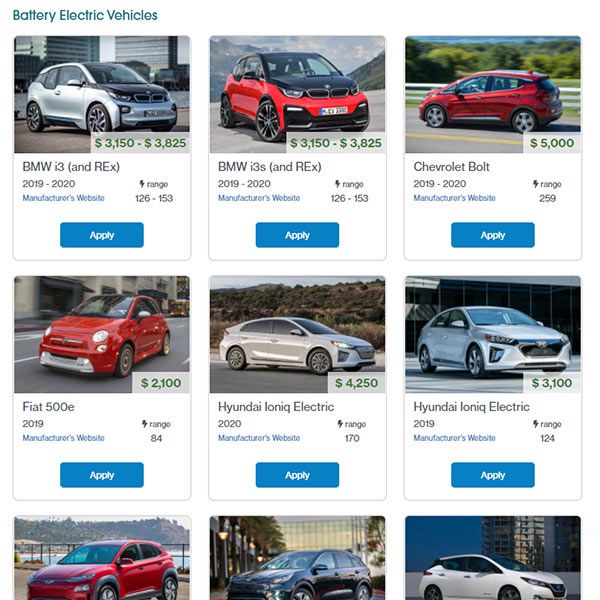Click Apply for BMW i3s (and REx)

pyautogui.click(x=297, y=235)
